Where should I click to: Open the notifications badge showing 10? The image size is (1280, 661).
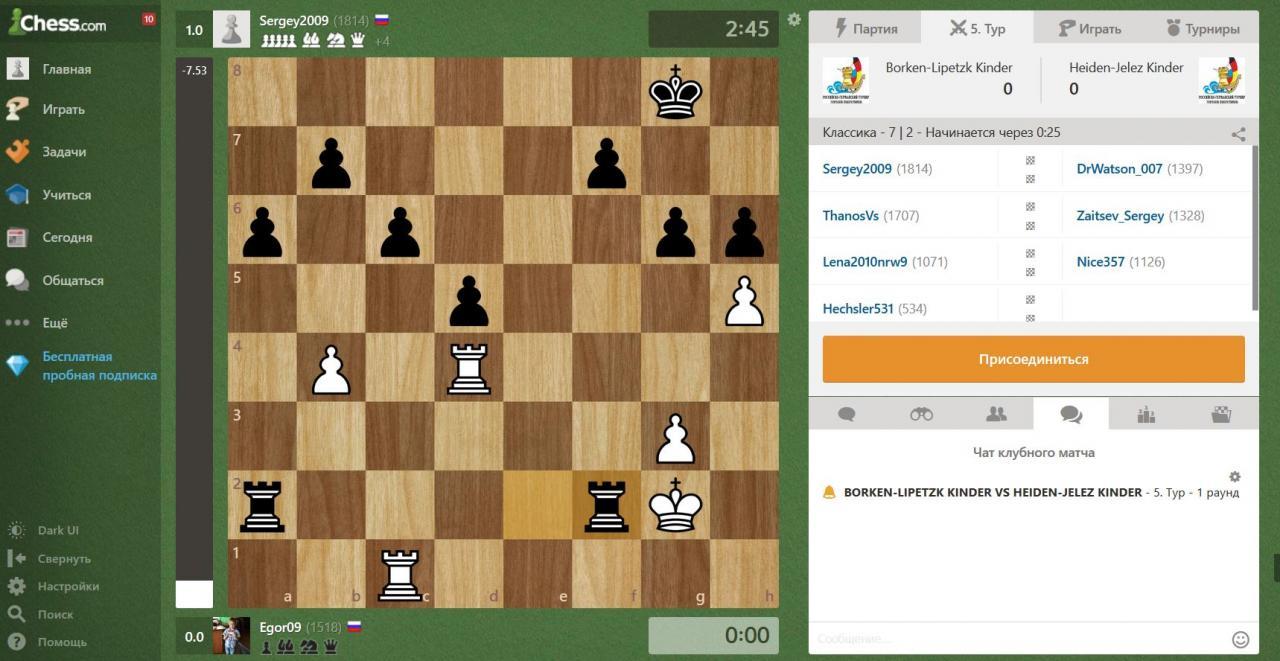[149, 19]
